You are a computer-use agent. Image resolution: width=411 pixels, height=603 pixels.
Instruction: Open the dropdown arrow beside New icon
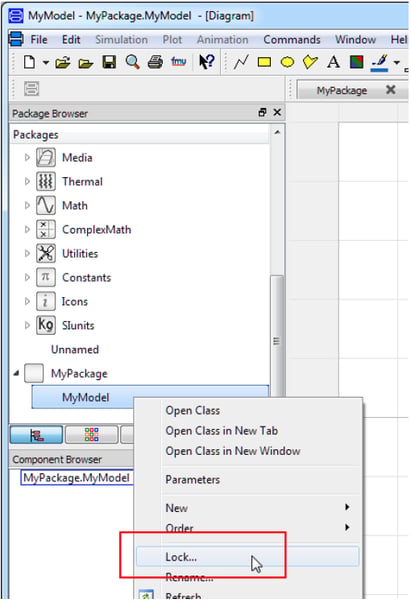tap(45, 62)
